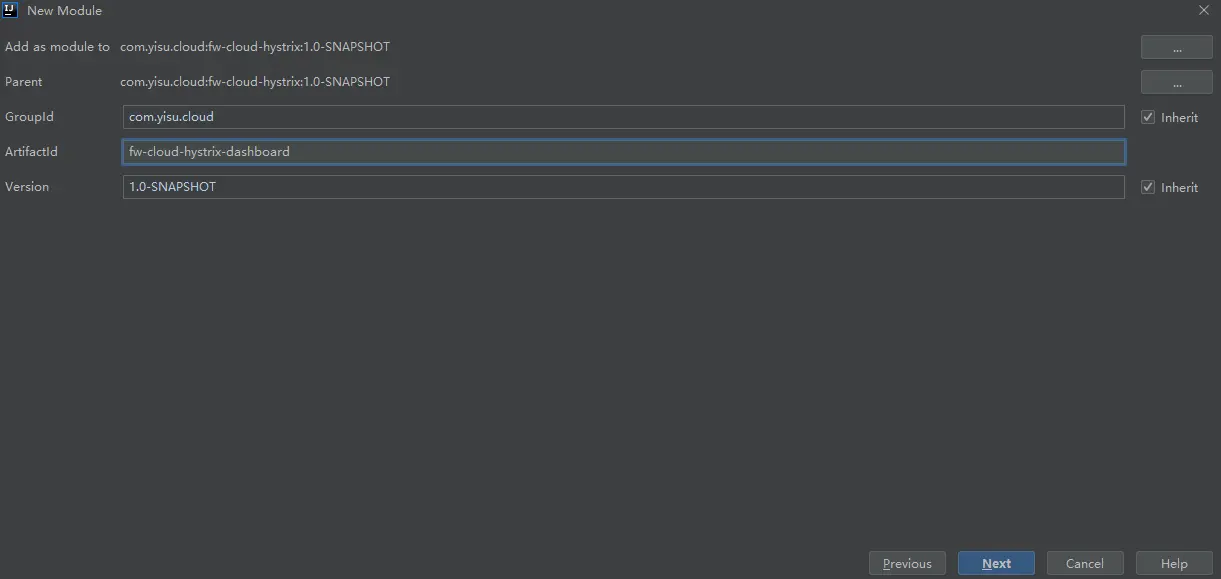This screenshot has height=579, width=1221.
Task: Open Help for this dialog
Action: tap(1174, 564)
